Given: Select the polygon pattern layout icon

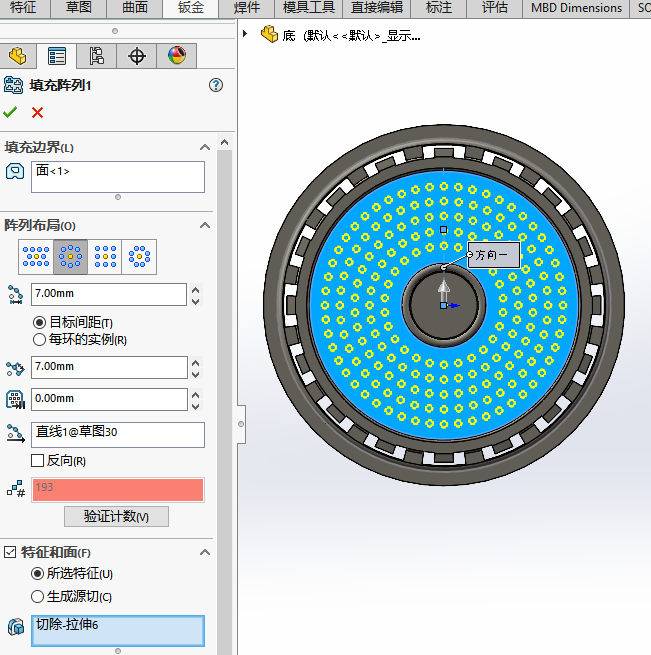Looking at the screenshot, I should [139, 256].
